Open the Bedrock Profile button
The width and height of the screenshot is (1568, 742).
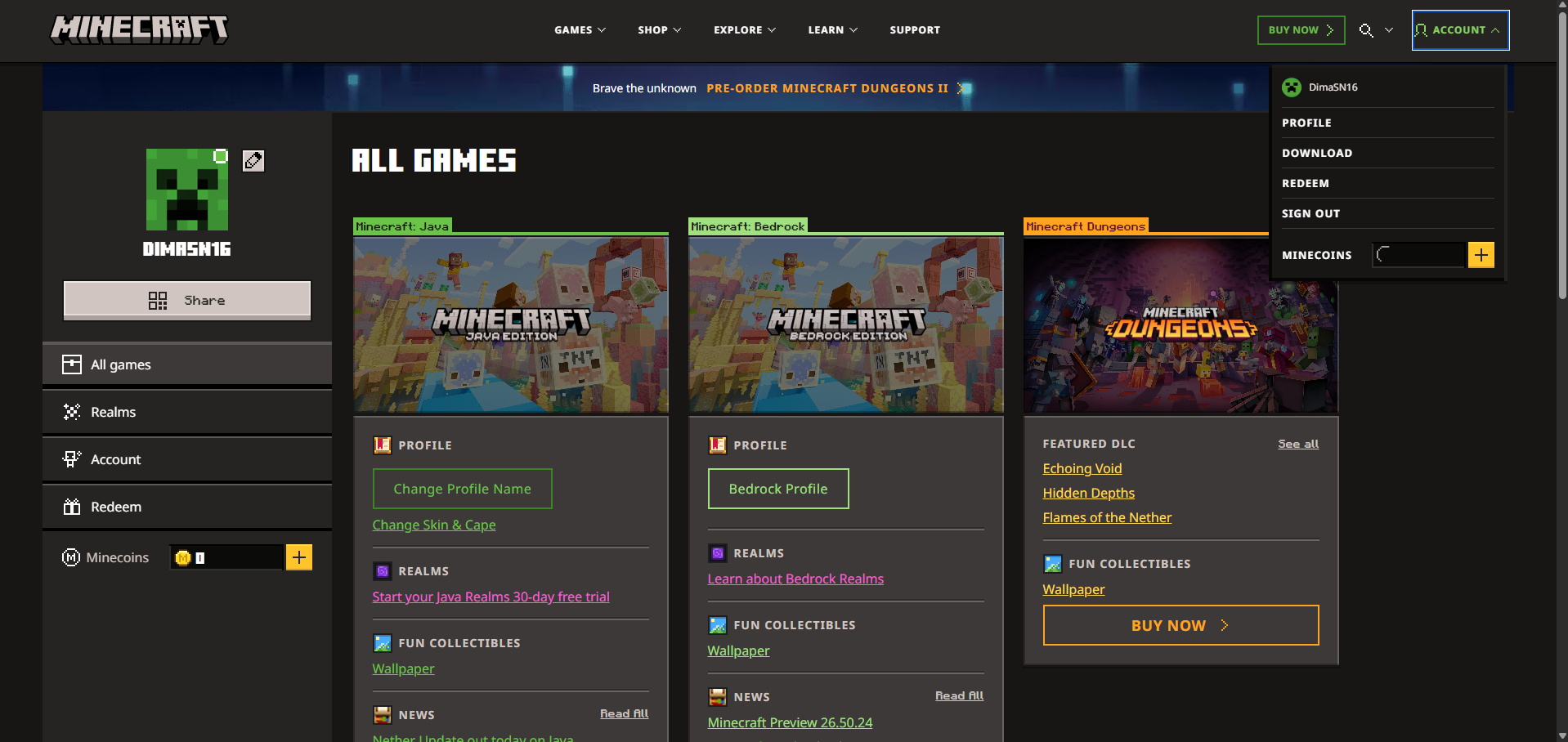778,489
